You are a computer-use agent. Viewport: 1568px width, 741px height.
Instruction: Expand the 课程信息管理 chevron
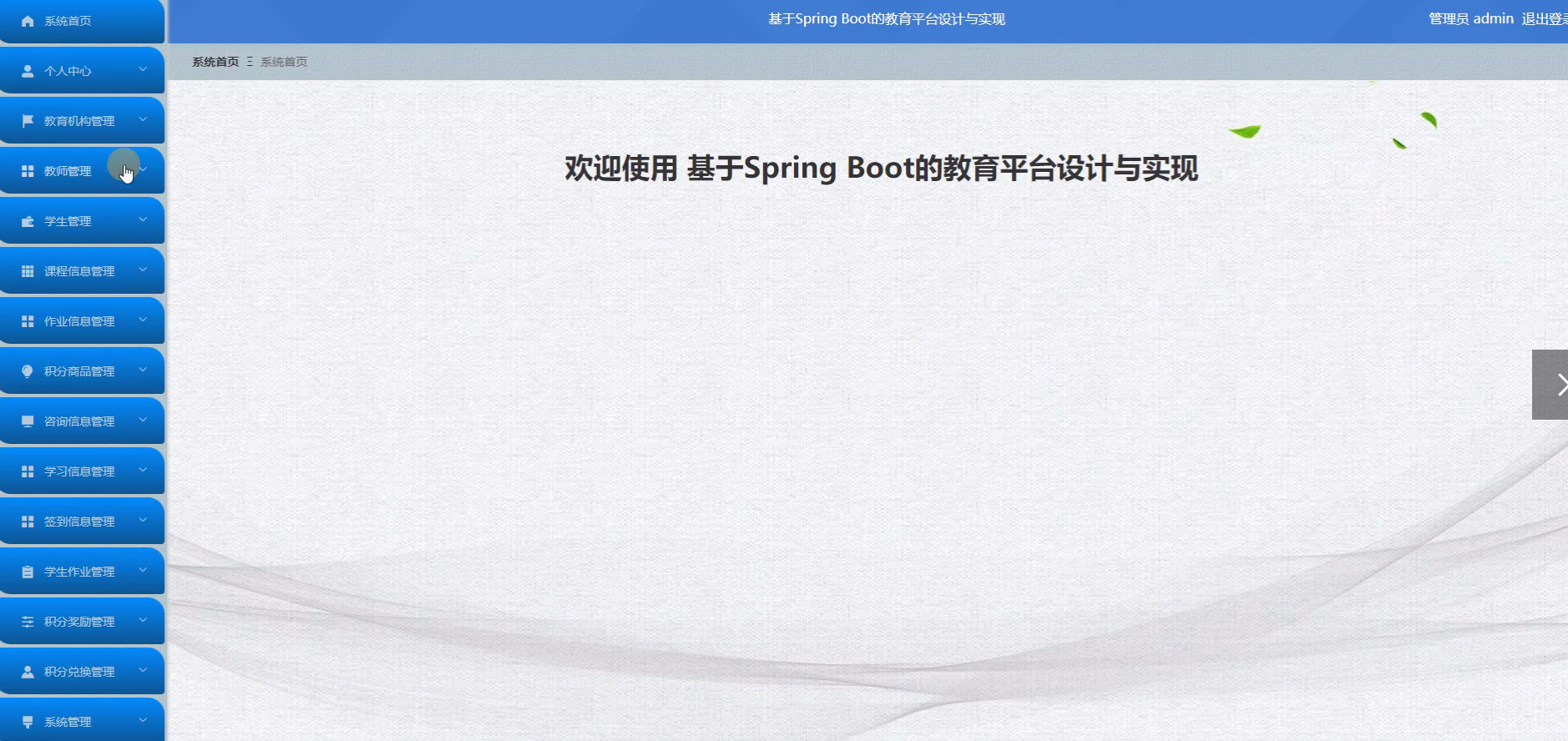pos(143,270)
